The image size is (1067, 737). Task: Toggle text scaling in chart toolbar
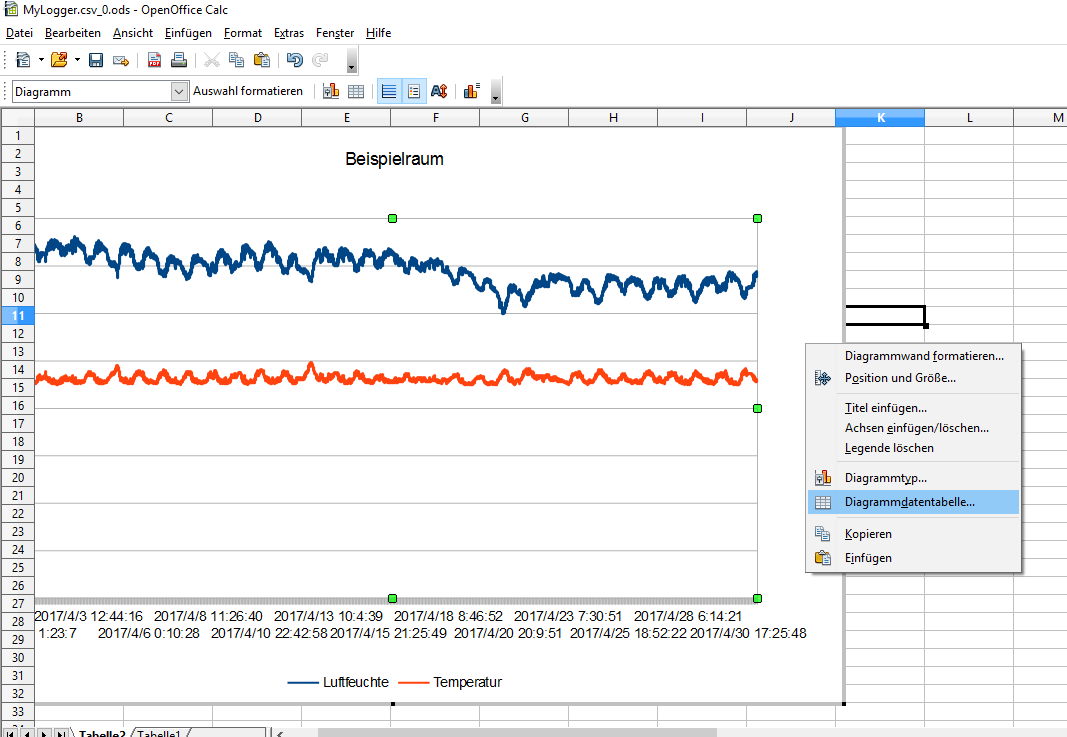[439, 91]
